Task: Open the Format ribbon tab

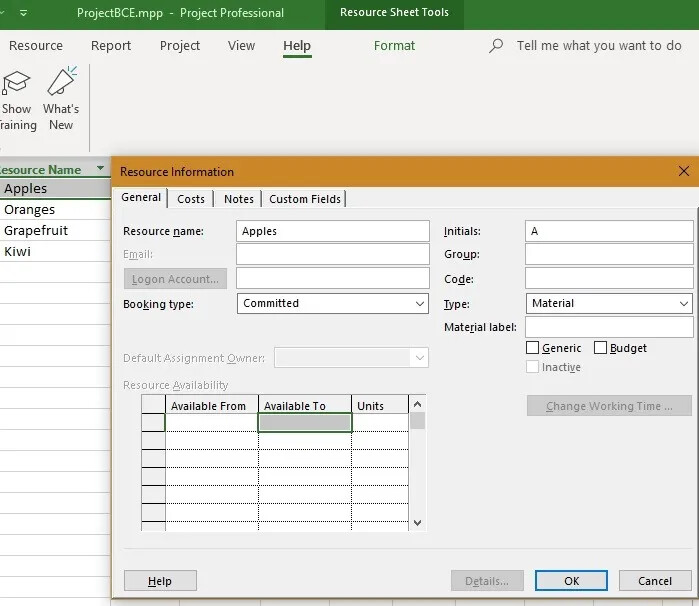Action: coord(394,45)
